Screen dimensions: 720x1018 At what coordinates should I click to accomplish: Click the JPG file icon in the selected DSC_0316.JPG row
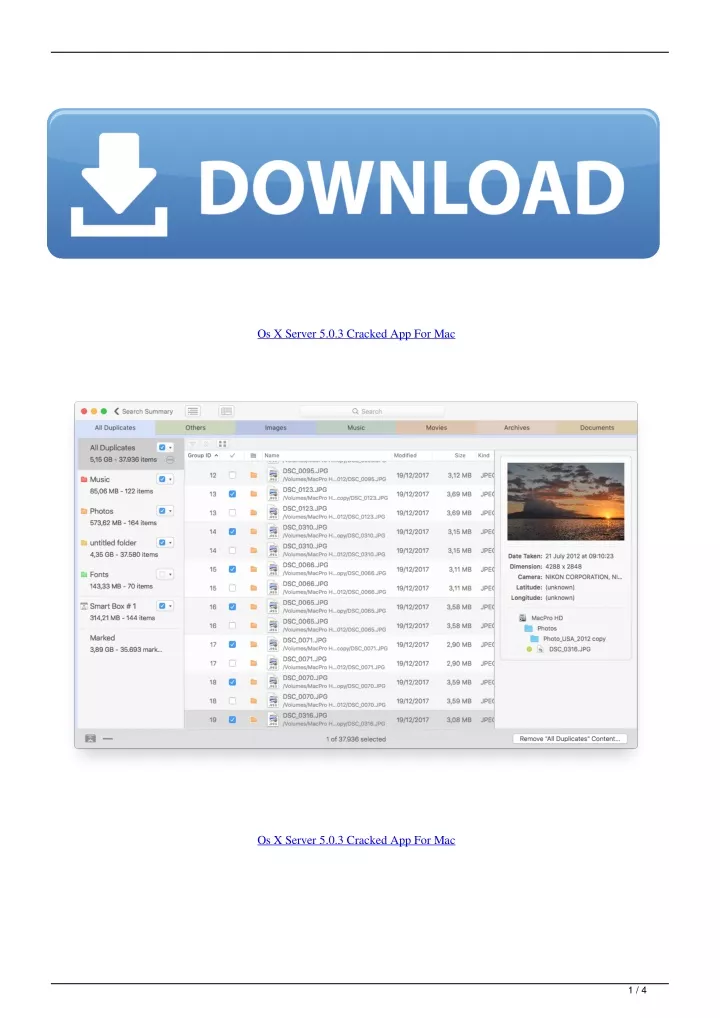pyautogui.click(x=273, y=719)
